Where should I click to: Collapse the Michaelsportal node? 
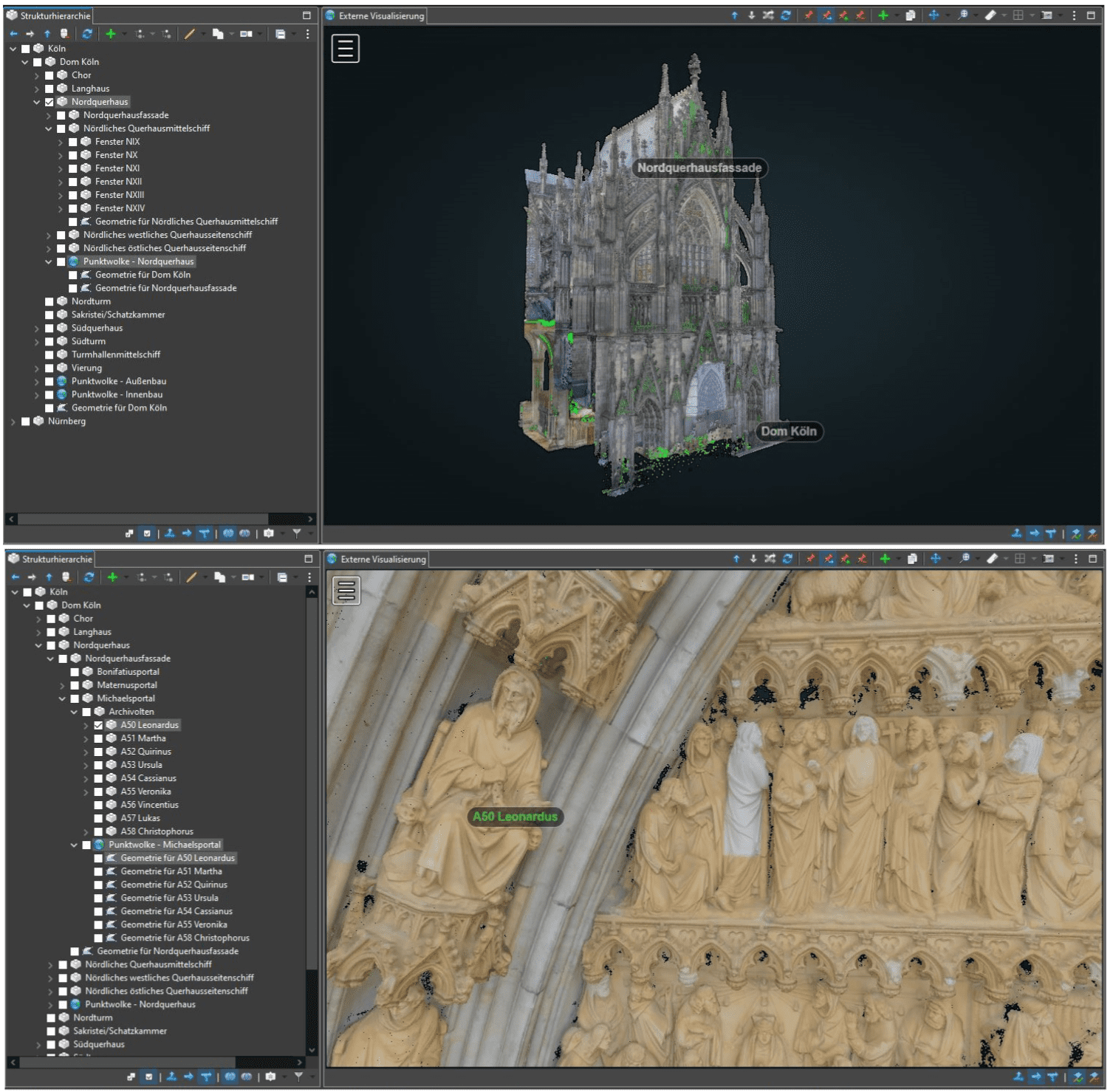pyautogui.click(x=62, y=698)
